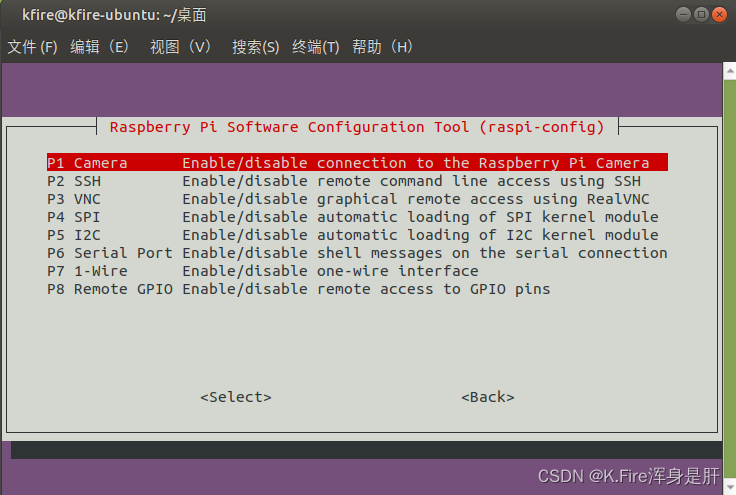Open the 搜索(S) menu

coord(255,47)
